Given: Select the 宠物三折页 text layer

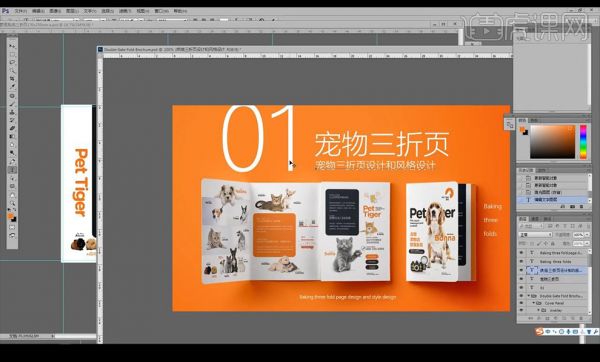Looking at the screenshot, I should pos(554,279).
